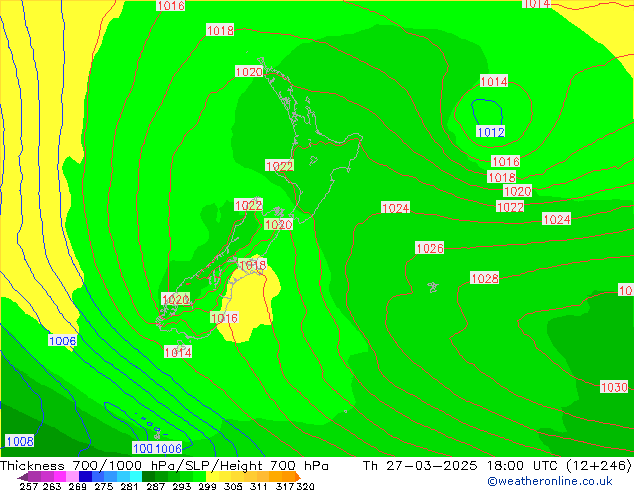
Task: Click the 1018 label near the top
Action: pyautogui.click(x=220, y=30)
